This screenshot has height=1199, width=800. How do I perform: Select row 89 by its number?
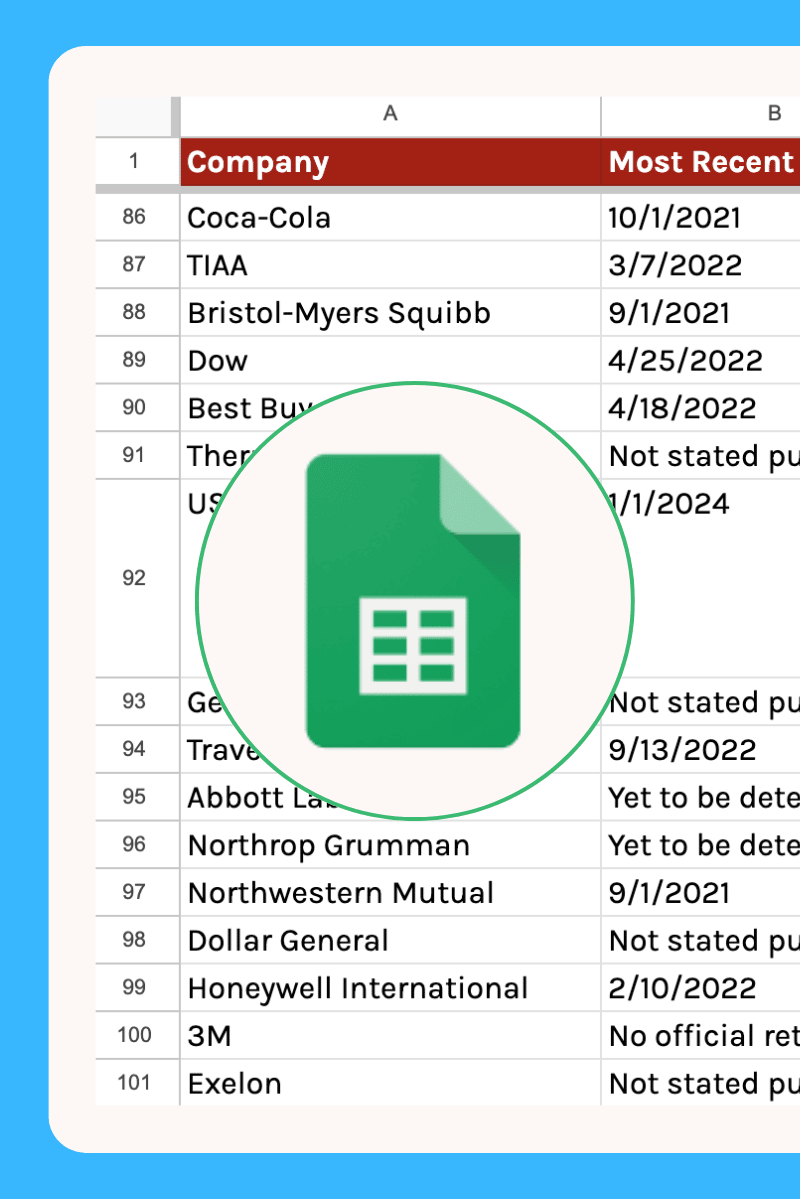(x=137, y=360)
